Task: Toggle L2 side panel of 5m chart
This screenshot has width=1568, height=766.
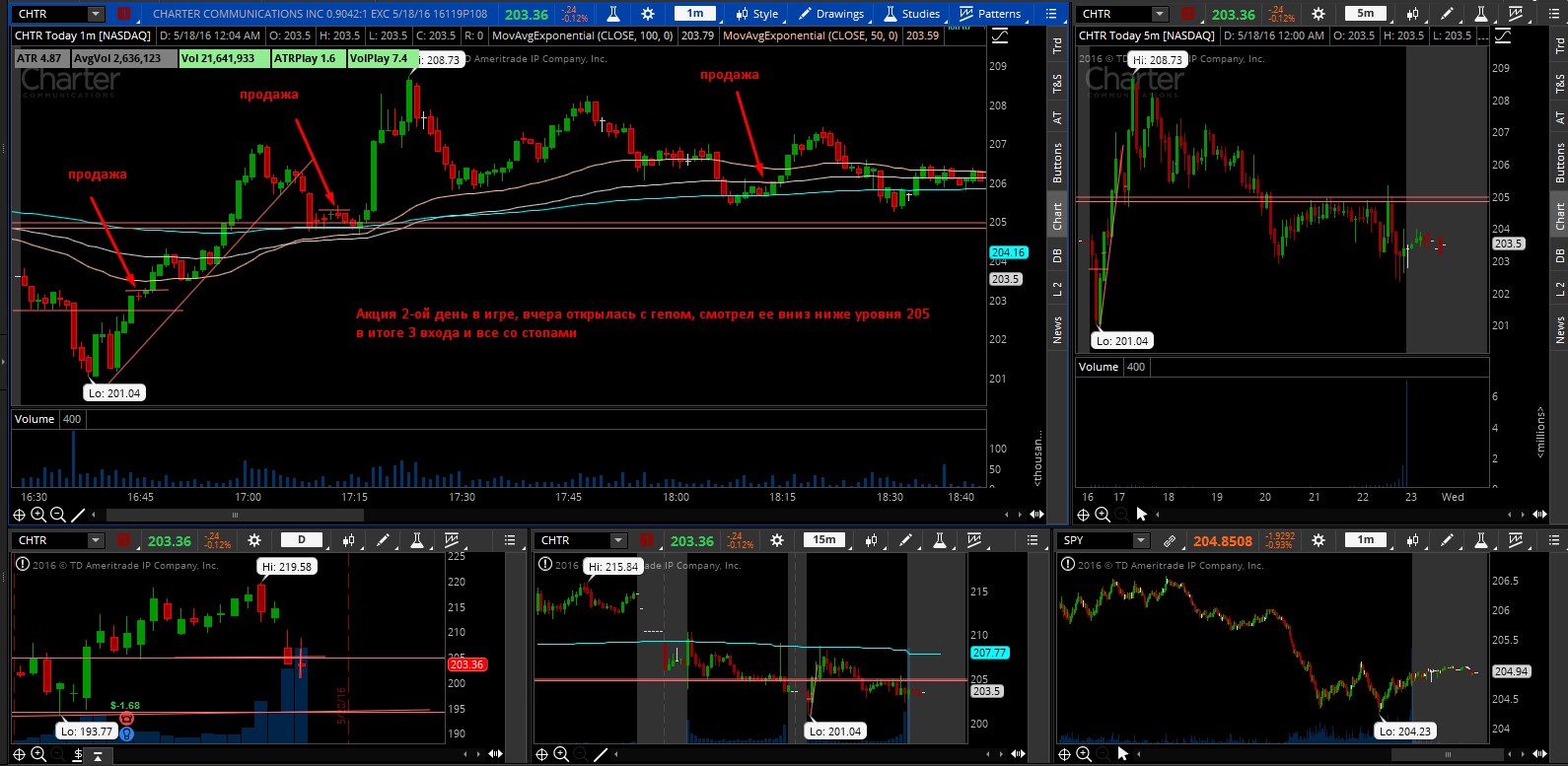Action: point(1559,289)
